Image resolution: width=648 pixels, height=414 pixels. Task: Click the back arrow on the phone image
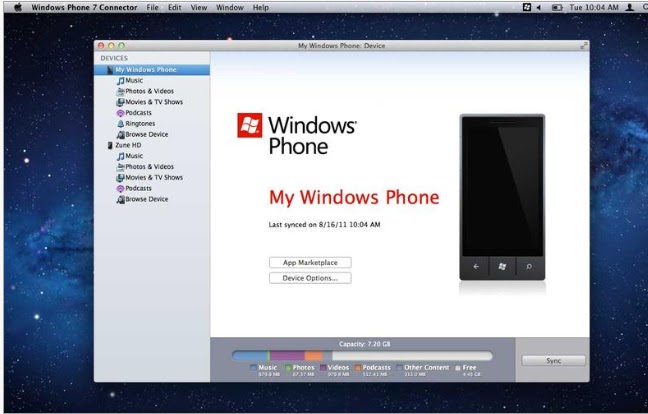coord(476,266)
